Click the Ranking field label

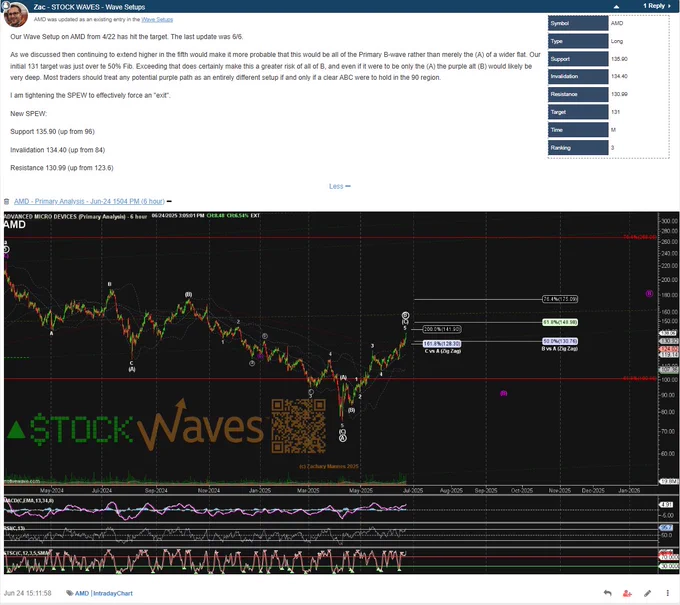click(x=578, y=148)
